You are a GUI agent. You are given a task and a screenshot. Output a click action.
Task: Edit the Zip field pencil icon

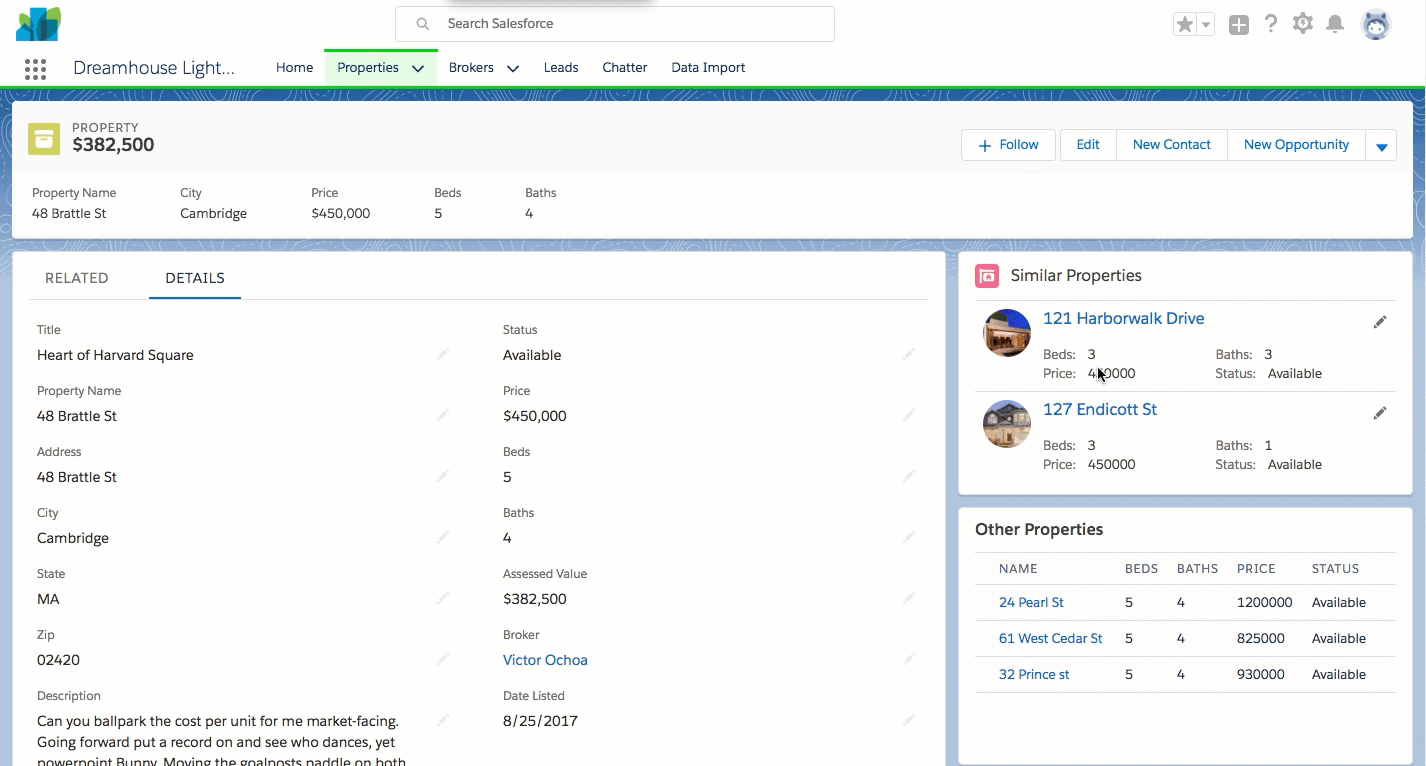point(443,659)
